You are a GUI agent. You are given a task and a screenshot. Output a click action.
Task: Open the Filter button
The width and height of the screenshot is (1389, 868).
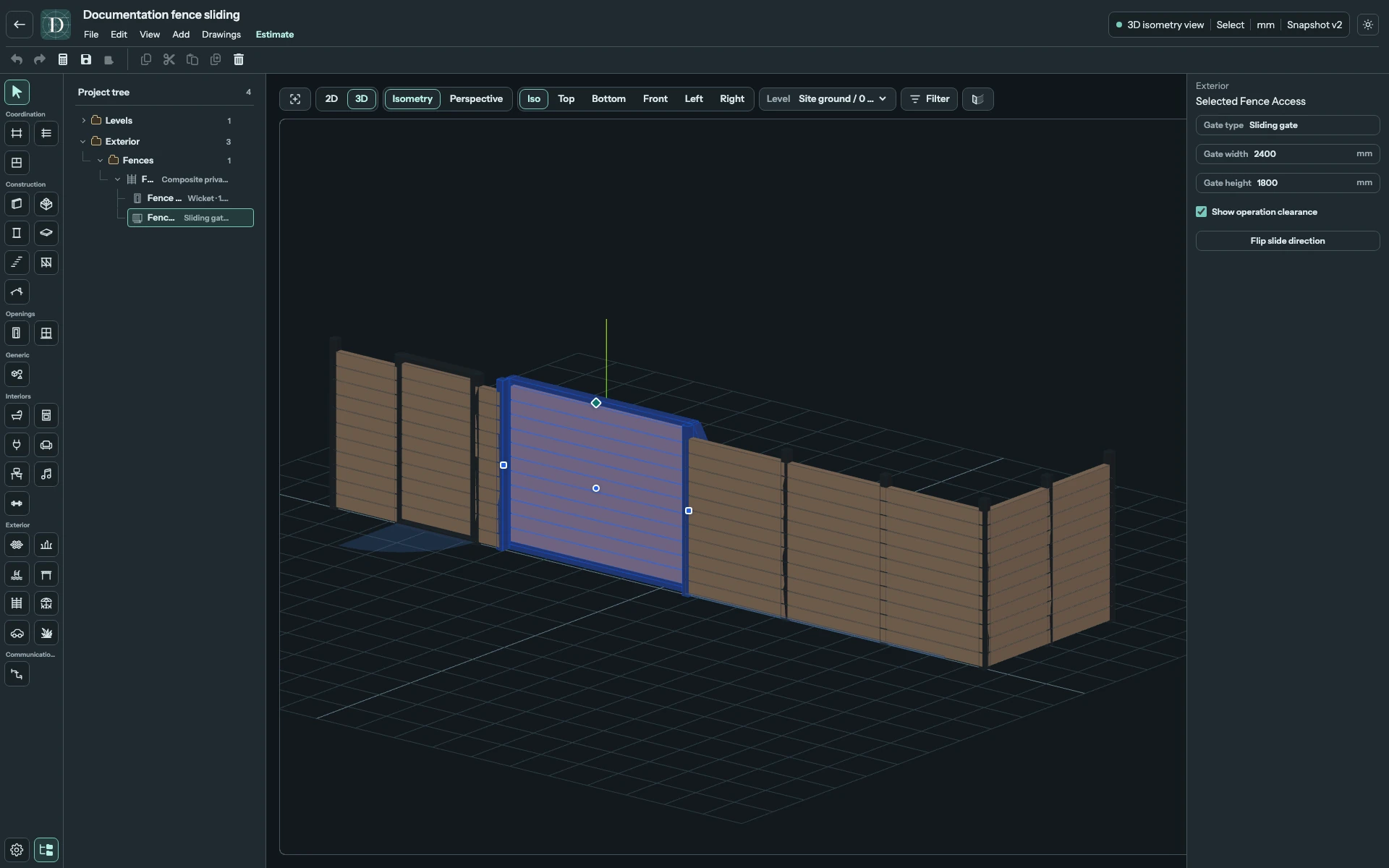[x=930, y=99]
